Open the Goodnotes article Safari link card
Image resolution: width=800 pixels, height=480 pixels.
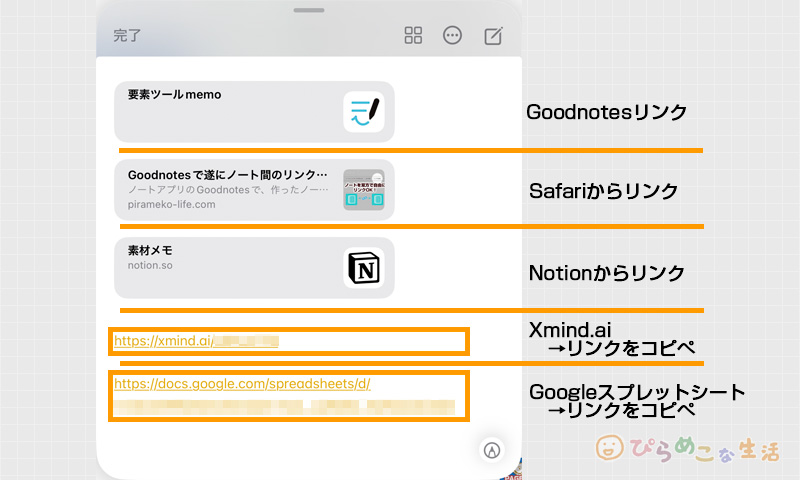[254, 190]
